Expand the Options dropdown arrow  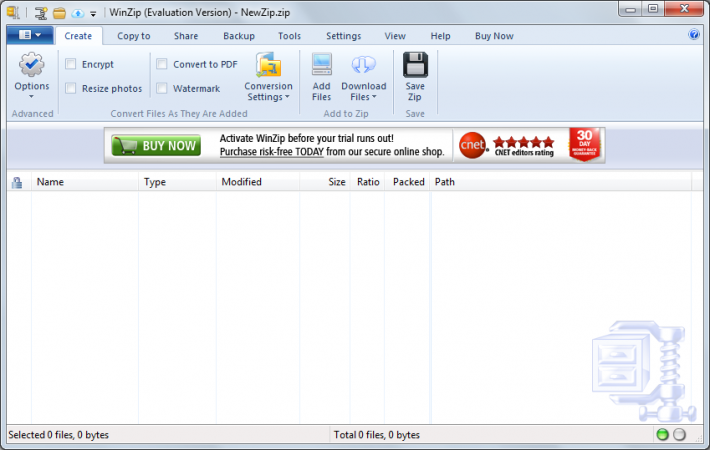(31, 96)
